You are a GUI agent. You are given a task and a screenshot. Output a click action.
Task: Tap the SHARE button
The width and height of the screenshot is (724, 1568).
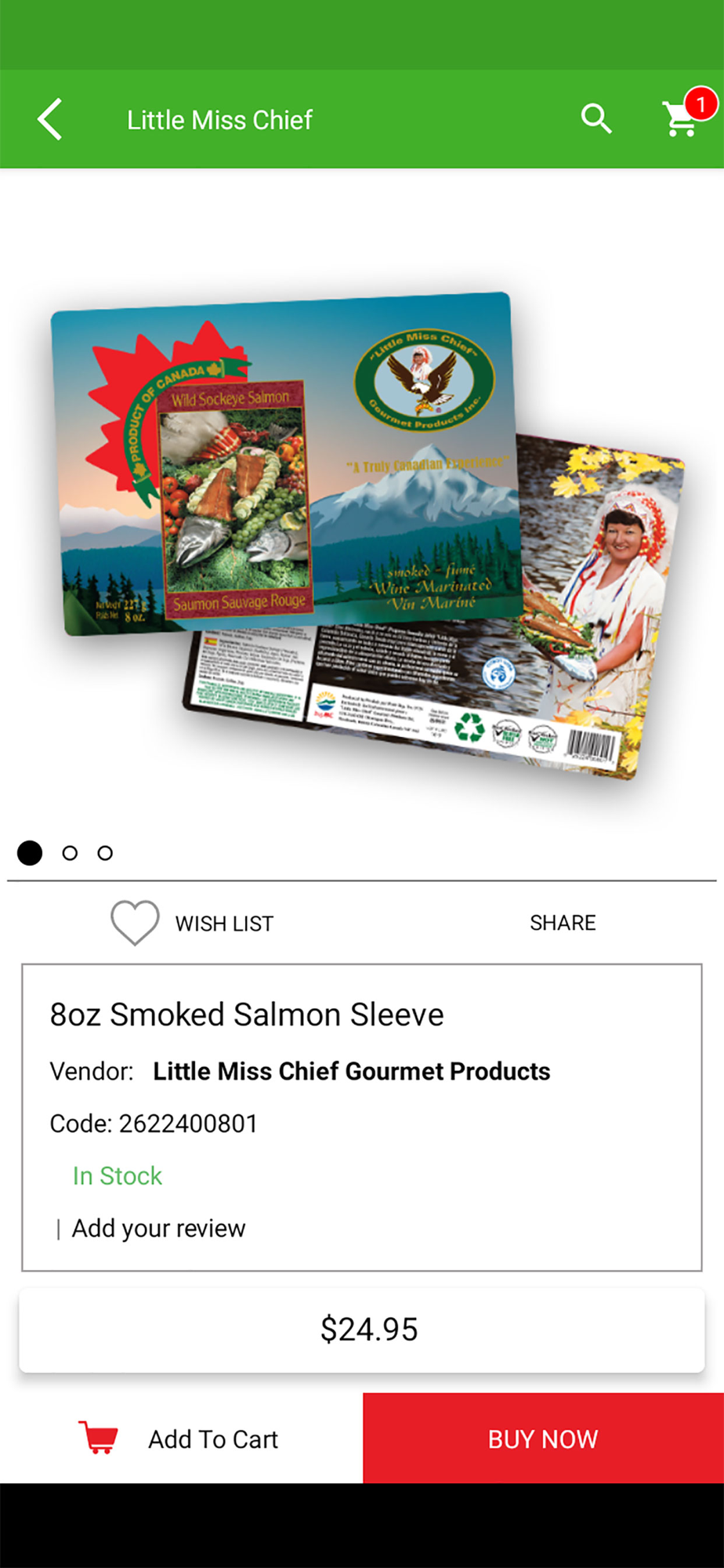tap(563, 923)
